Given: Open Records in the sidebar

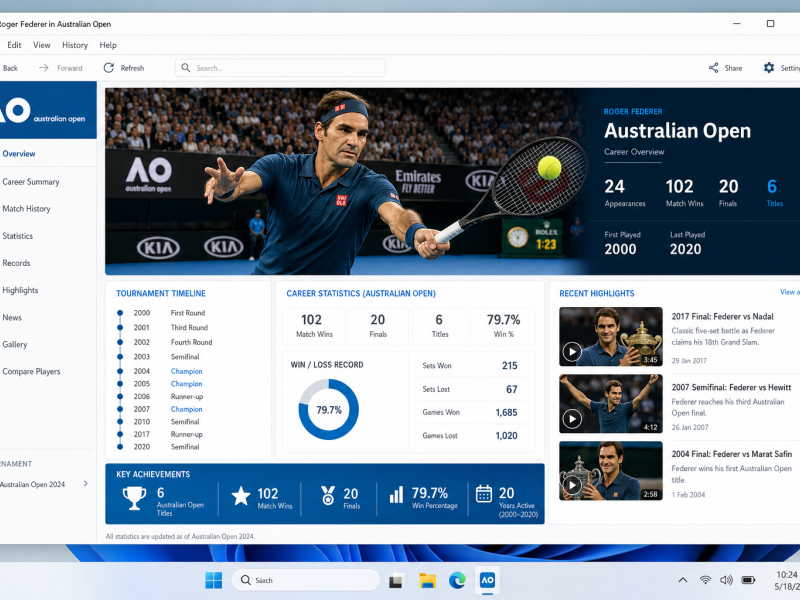Looking at the screenshot, I should (16, 263).
